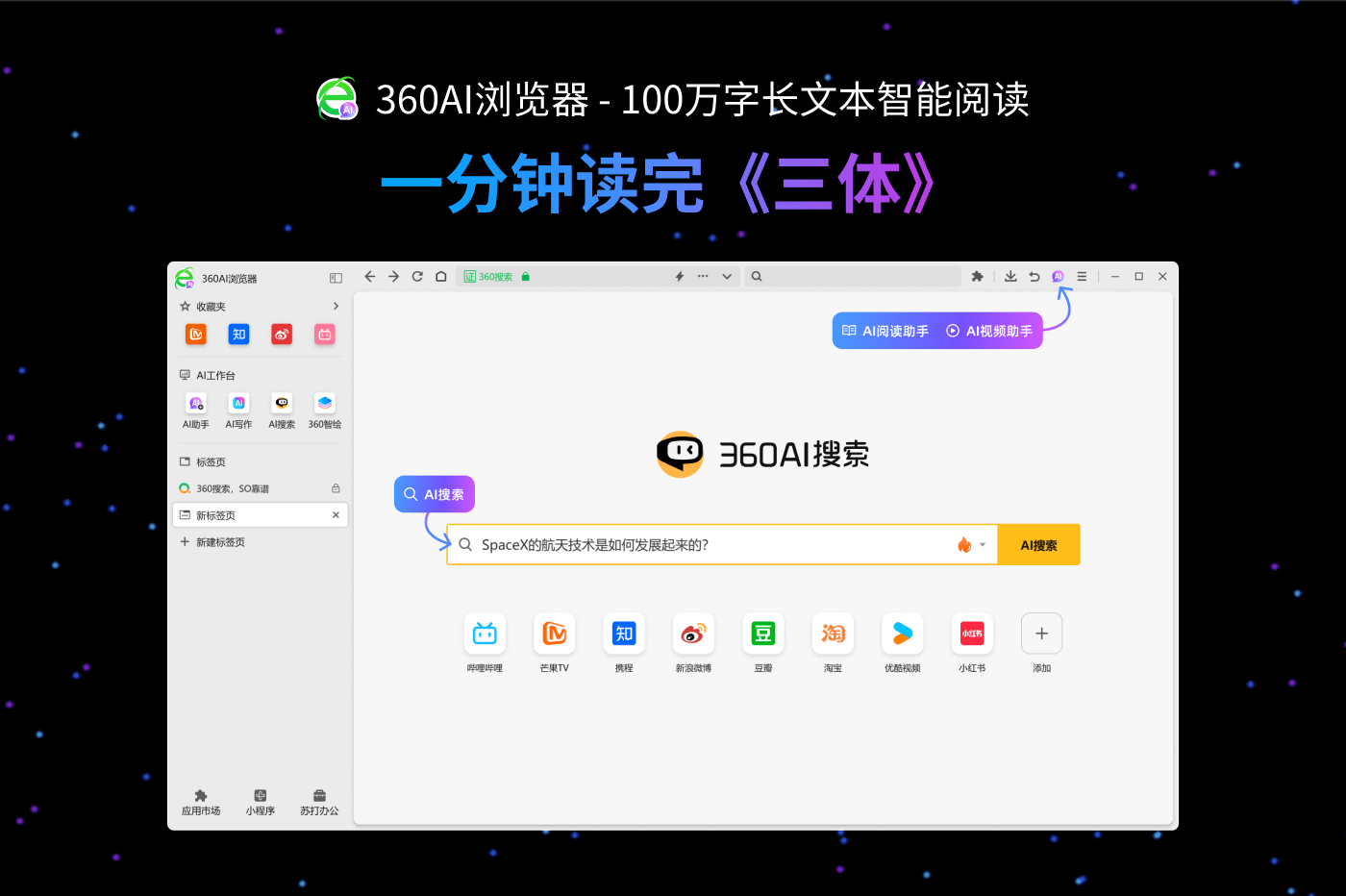Select the AI搜索 icon under AI工作台
The width and height of the screenshot is (1346, 896).
pyautogui.click(x=281, y=403)
